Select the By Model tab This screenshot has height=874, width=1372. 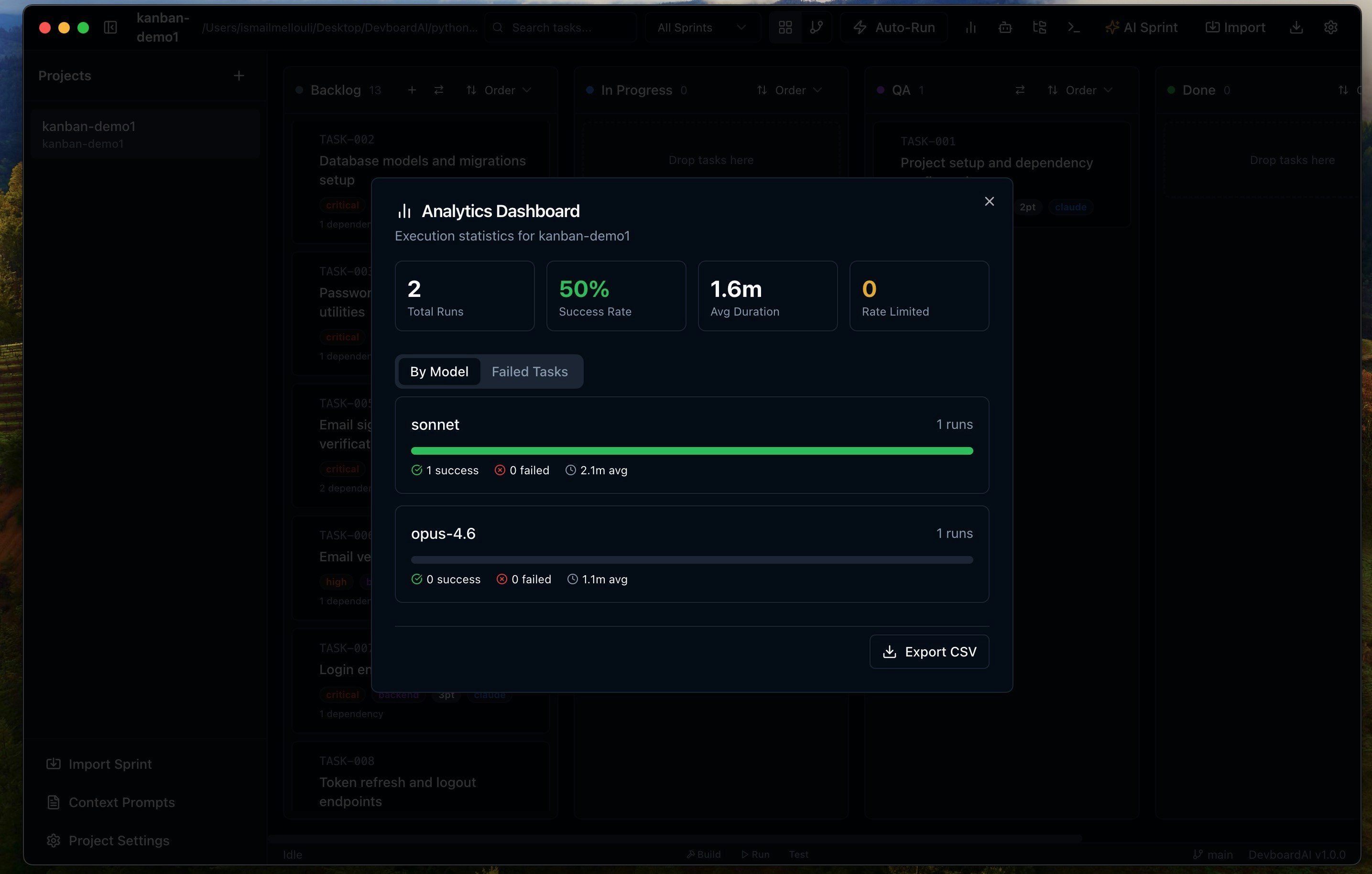(x=438, y=371)
